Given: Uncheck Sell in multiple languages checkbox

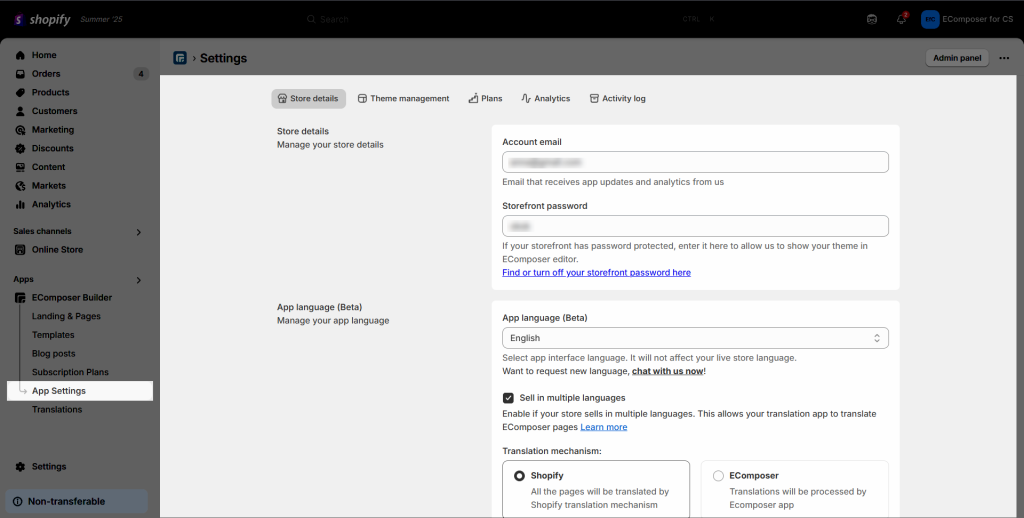Looking at the screenshot, I should coord(508,398).
